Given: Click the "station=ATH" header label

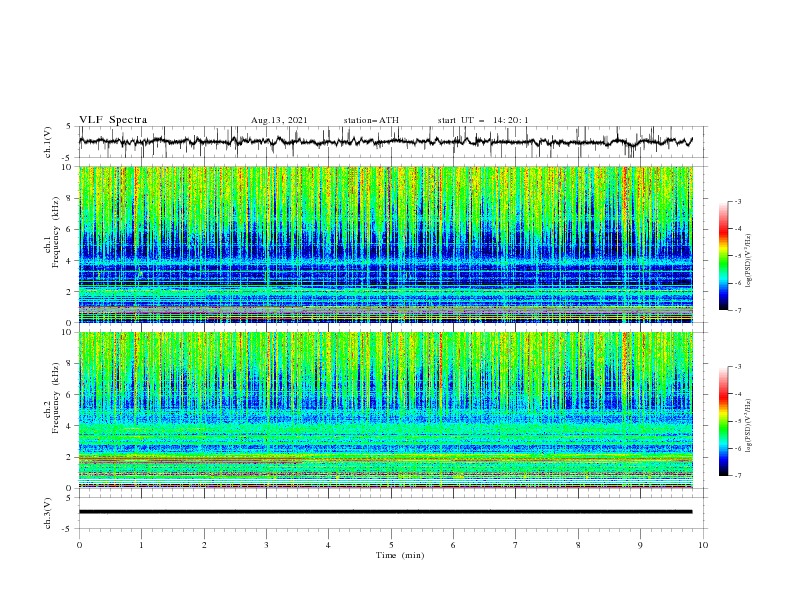Looking at the screenshot, I should (371, 120).
